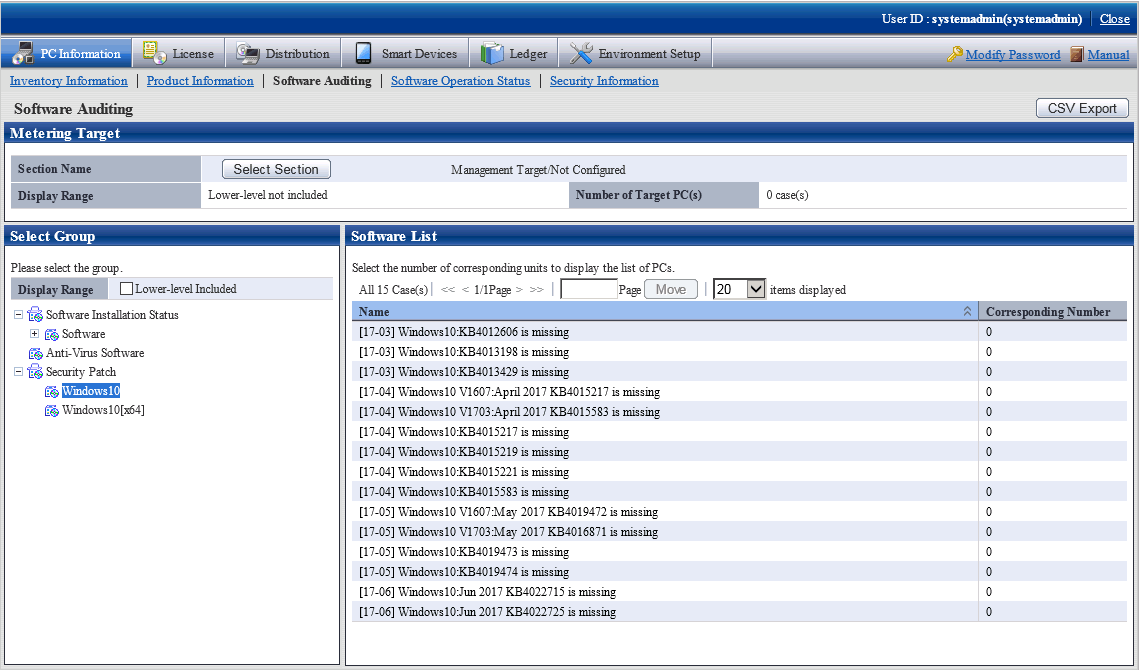Viewport: 1139px width, 670px height.
Task: Click the Select Section button
Action: tap(276, 169)
